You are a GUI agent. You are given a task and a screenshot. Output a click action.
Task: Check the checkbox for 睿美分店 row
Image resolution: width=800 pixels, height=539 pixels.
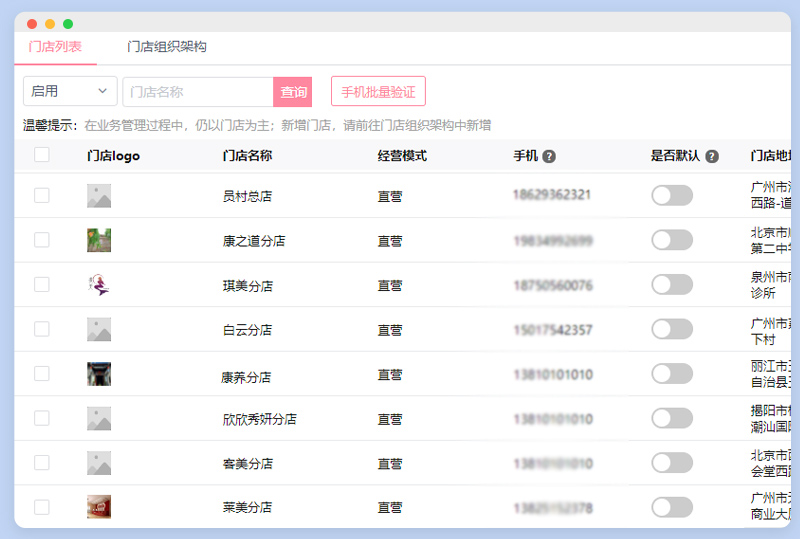pos(42,462)
